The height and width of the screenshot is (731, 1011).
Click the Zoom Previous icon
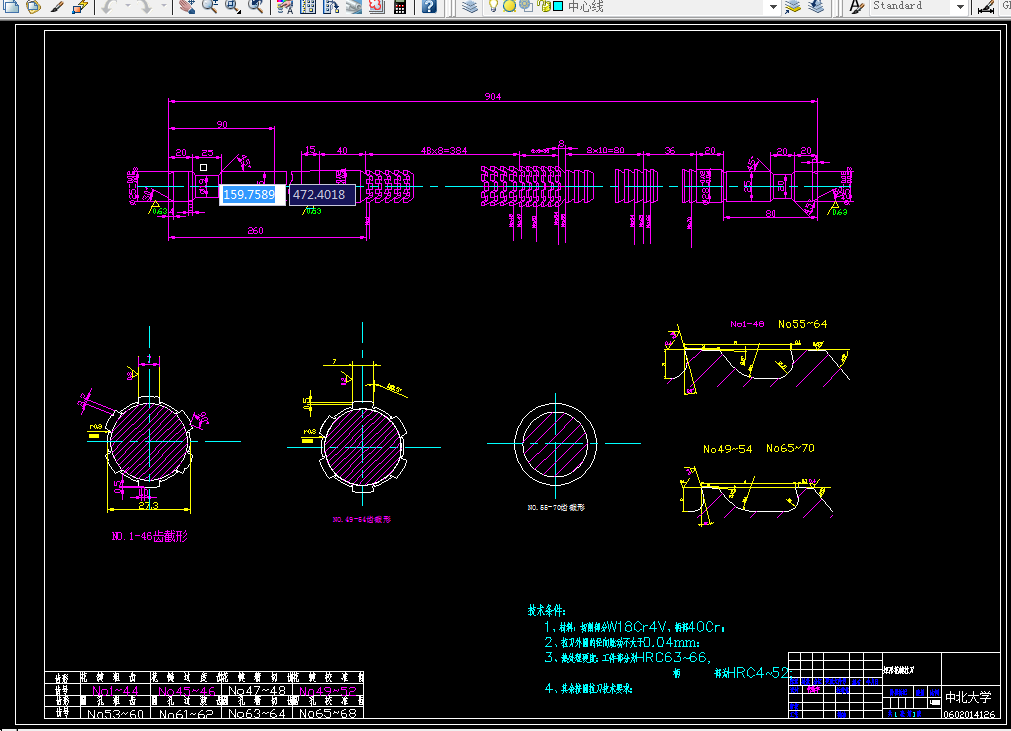[x=255, y=6]
